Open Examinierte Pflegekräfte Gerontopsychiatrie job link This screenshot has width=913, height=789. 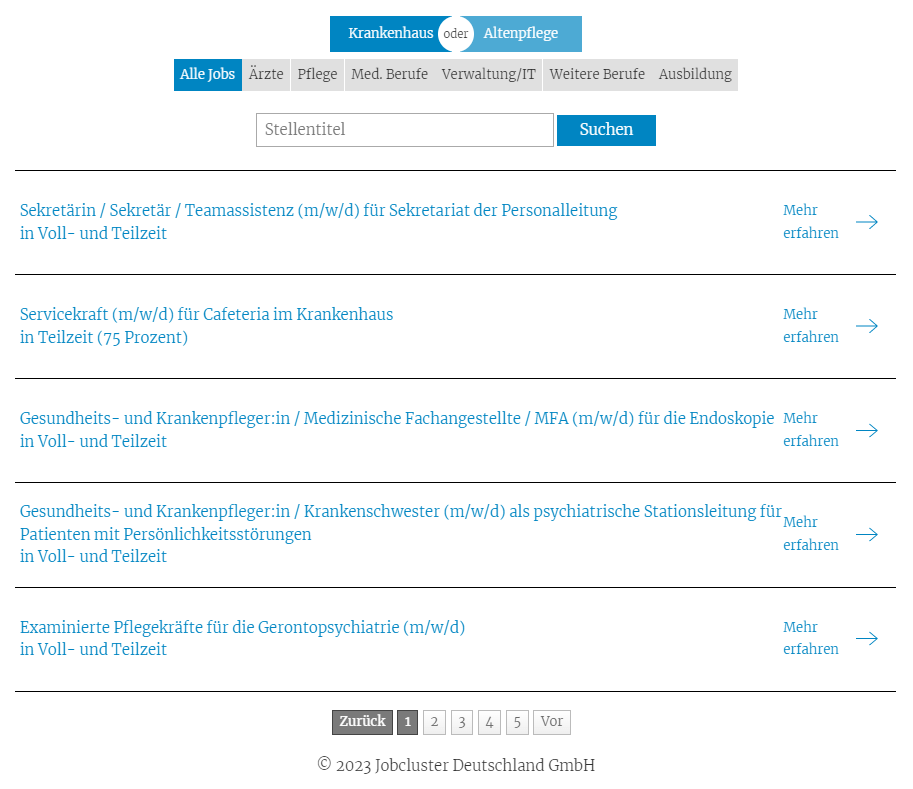click(242, 628)
